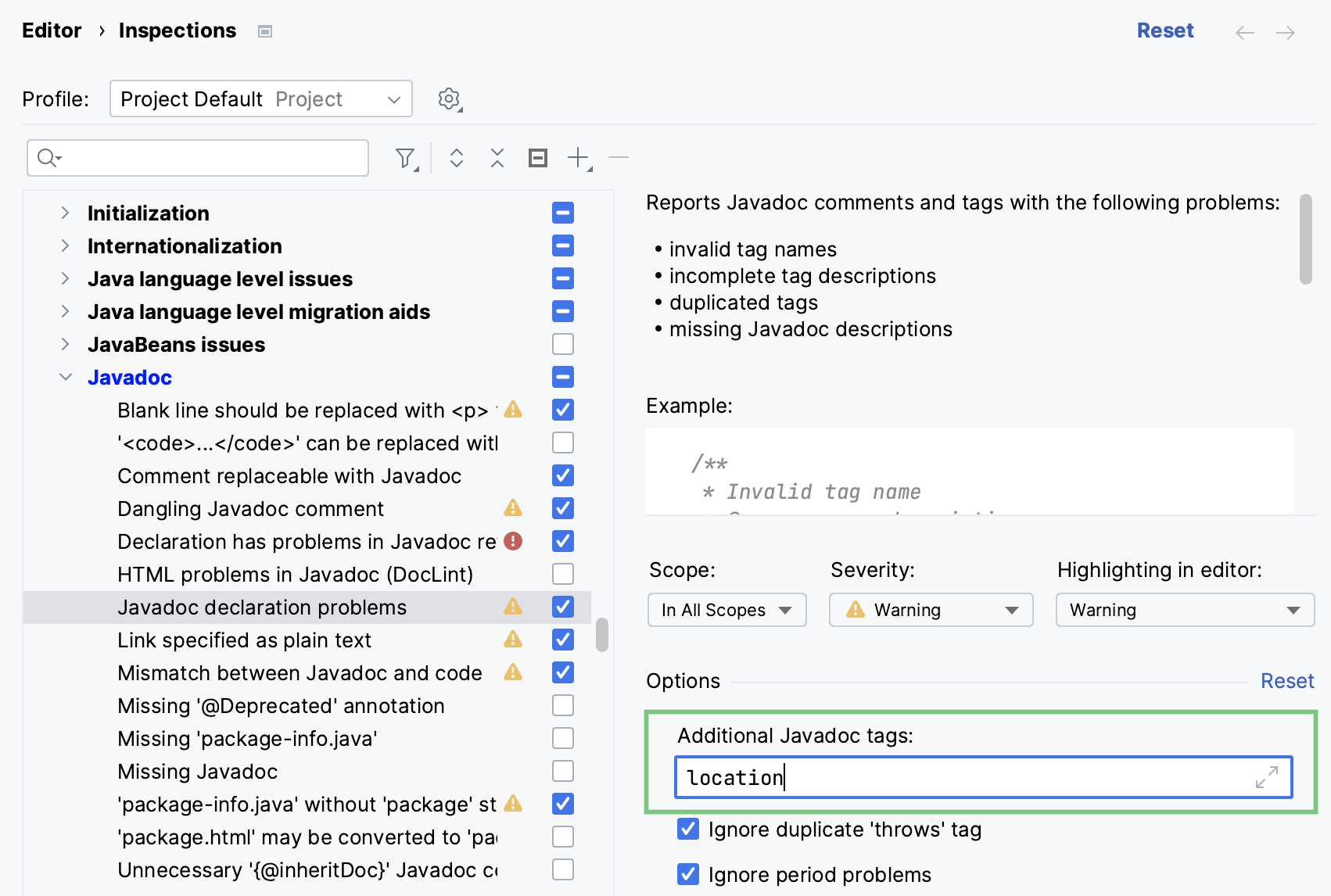Viewport: 1331px width, 896px height.
Task: Open the filter options for inspections list
Action: [x=405, y=157]
